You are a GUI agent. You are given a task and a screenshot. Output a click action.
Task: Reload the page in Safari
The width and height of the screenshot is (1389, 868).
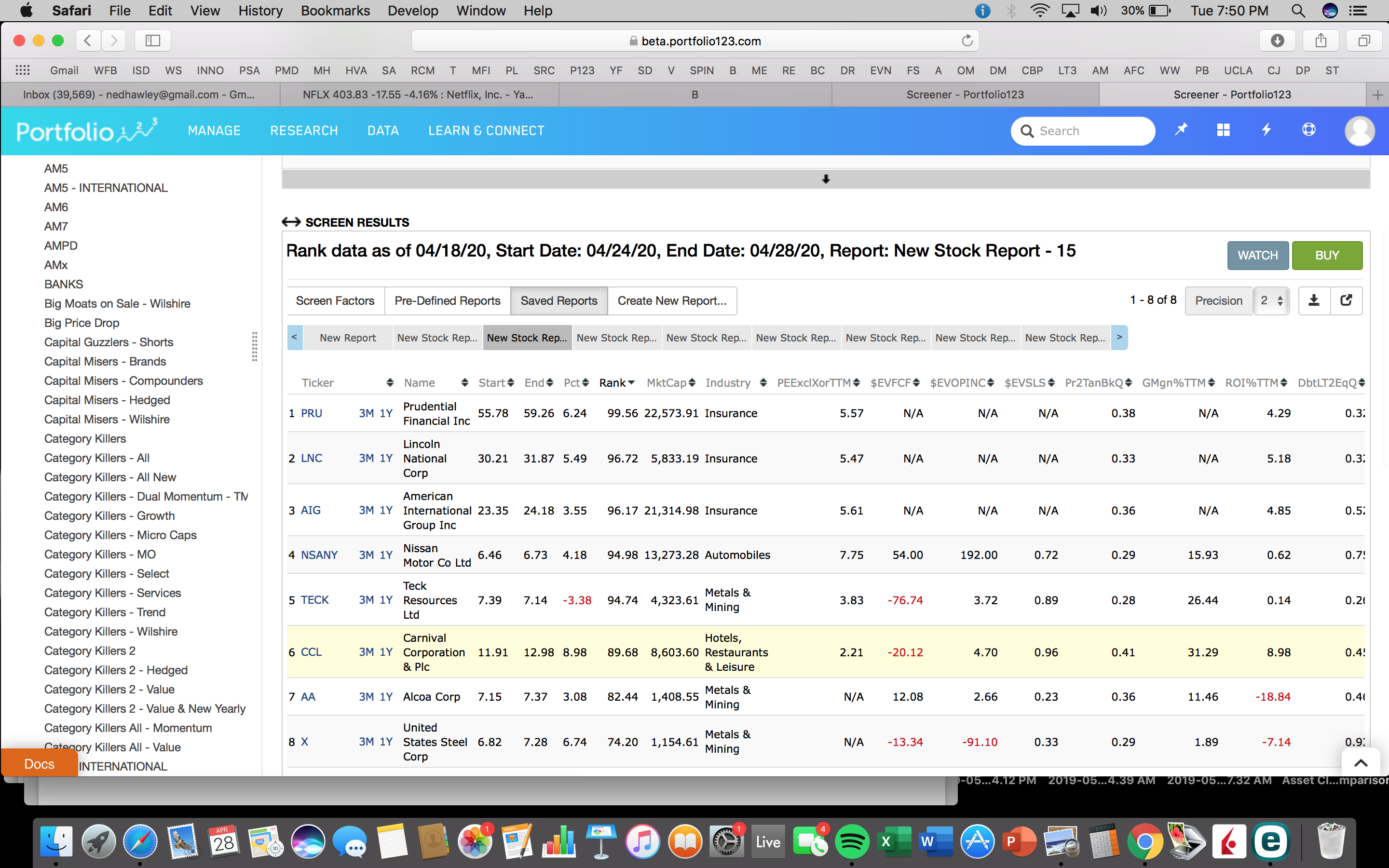click(x=967, y=41)
